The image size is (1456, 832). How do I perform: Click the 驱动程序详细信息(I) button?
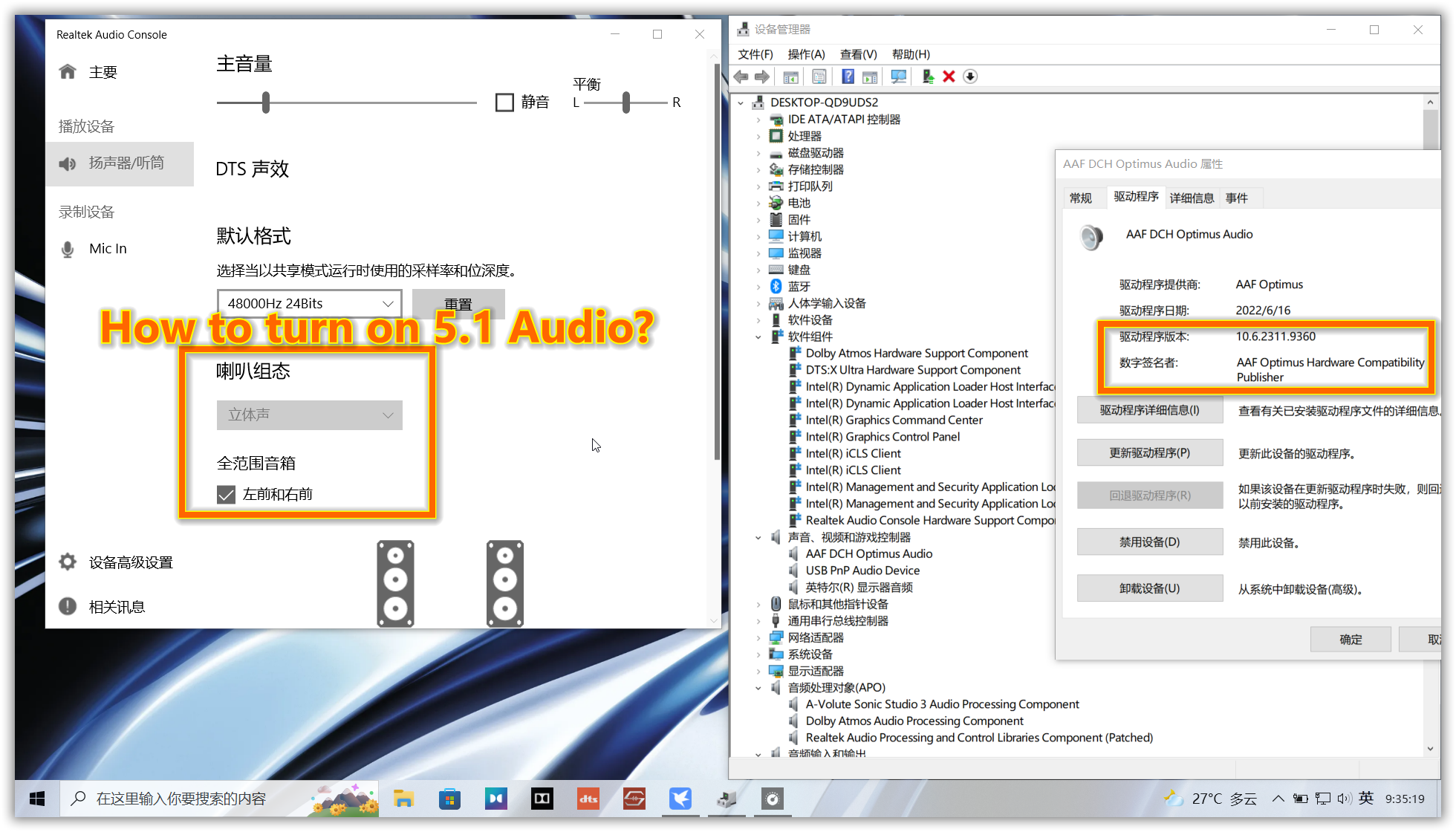pyautogui.click(x=1150, y=410)
